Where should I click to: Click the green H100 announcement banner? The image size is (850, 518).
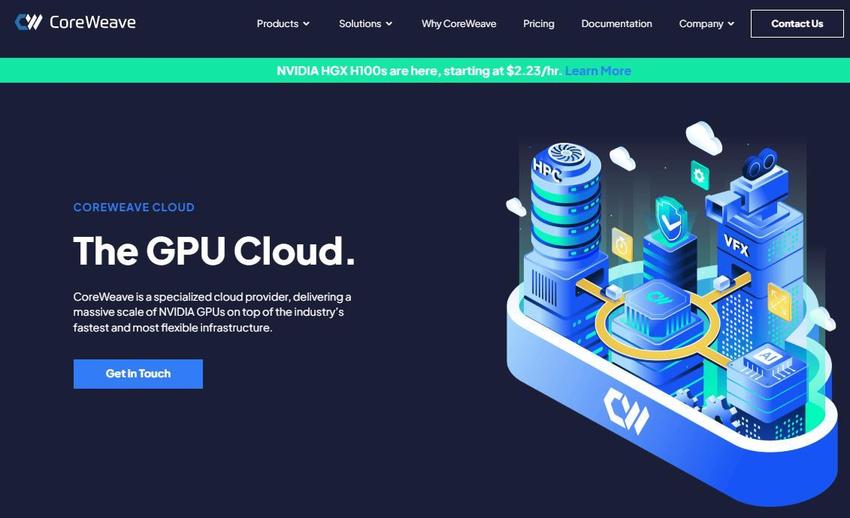point(425,70)
